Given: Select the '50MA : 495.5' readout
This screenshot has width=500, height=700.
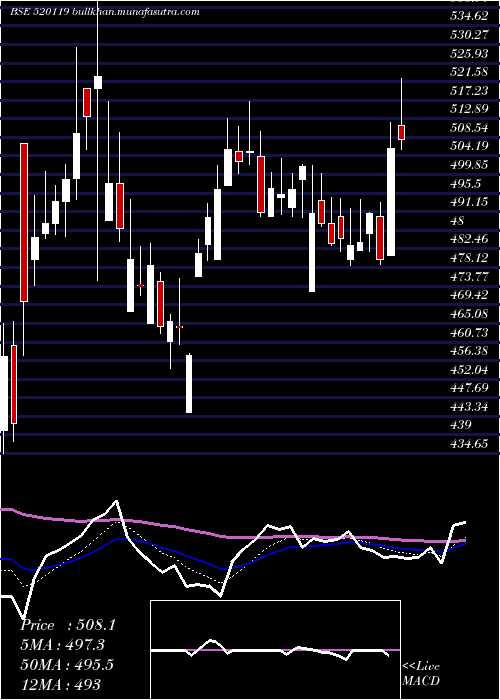Looking at the screenshot, I should pos(67,664).
